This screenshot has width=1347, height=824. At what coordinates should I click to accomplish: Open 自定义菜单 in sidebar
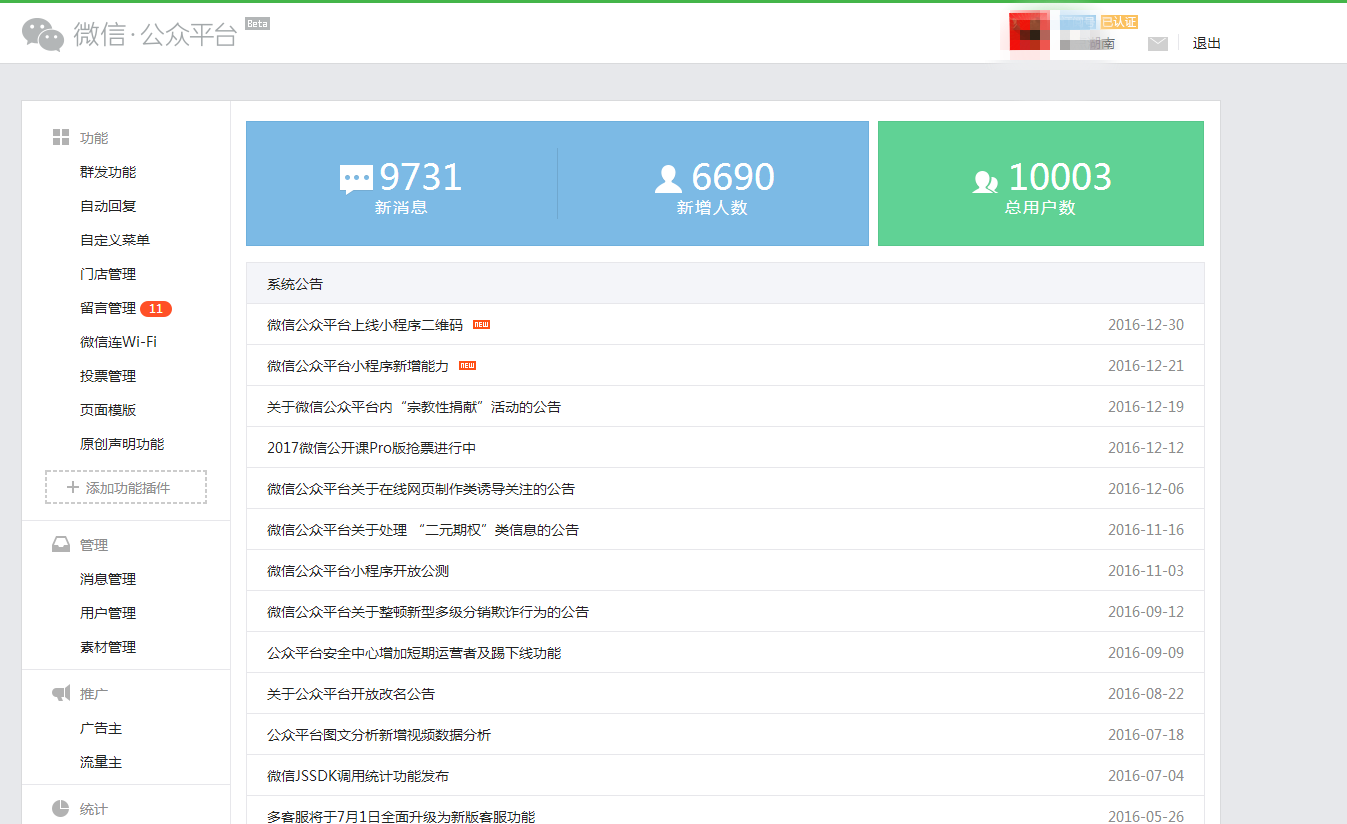click(115, 240)
